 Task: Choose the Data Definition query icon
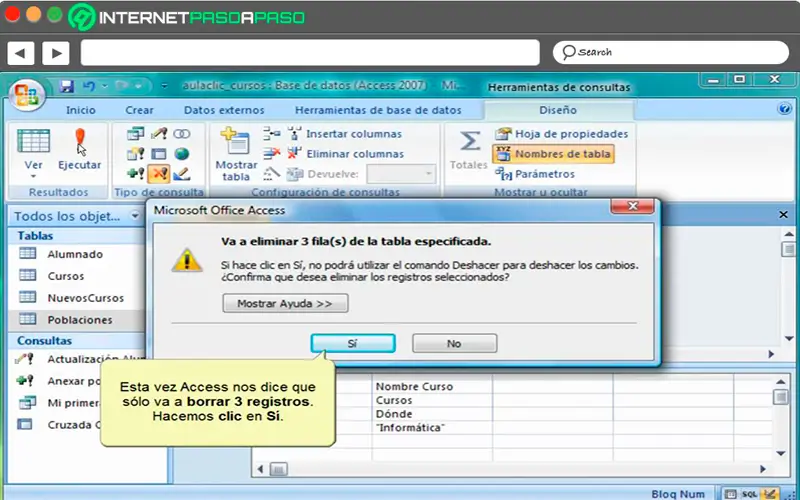pos(182,174)
